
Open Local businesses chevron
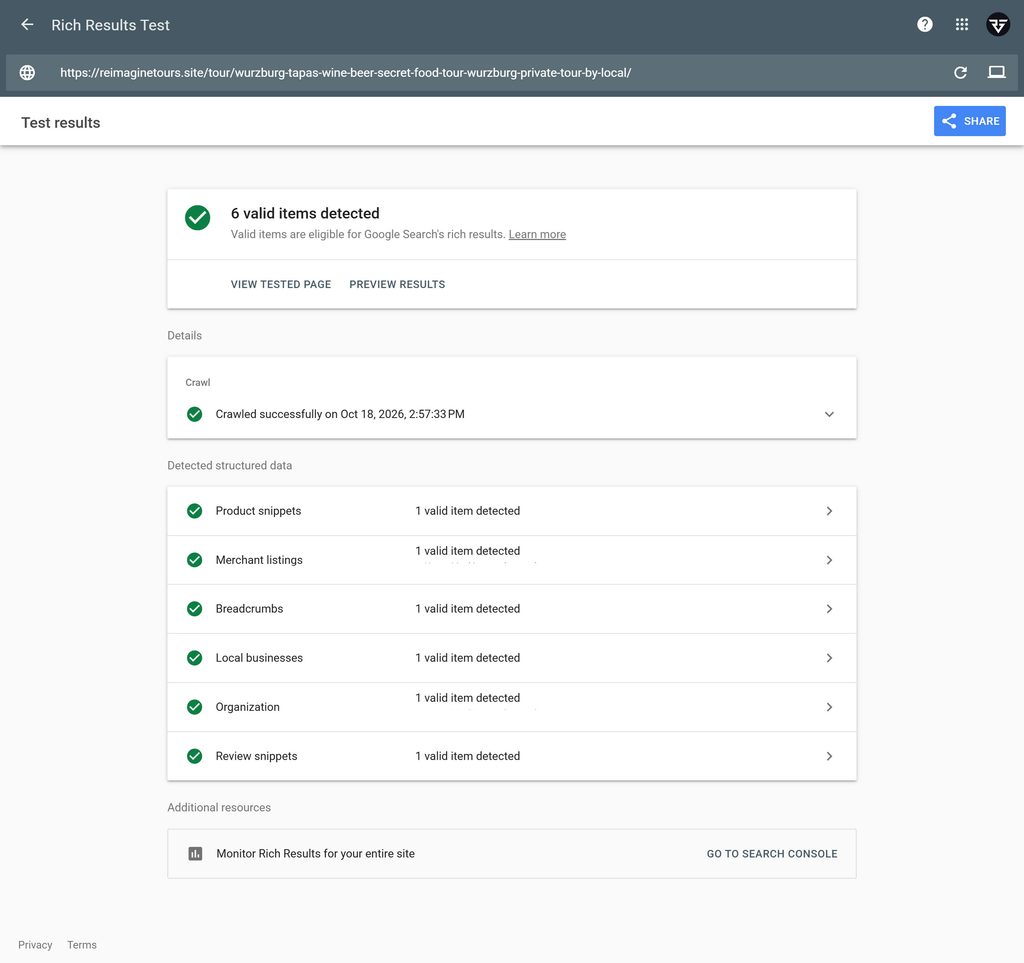tap(829, 658)
